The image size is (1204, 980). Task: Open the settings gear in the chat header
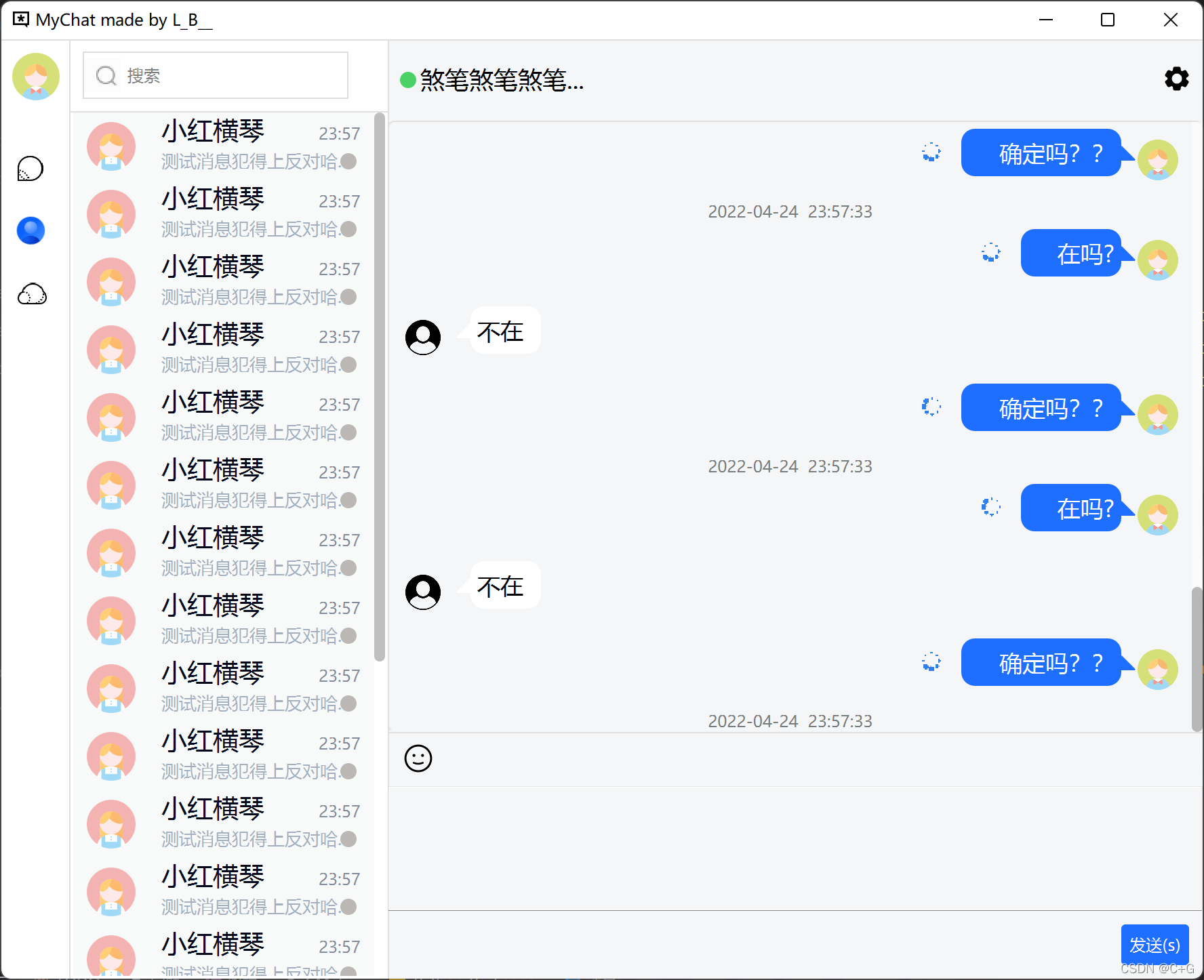1176,79
